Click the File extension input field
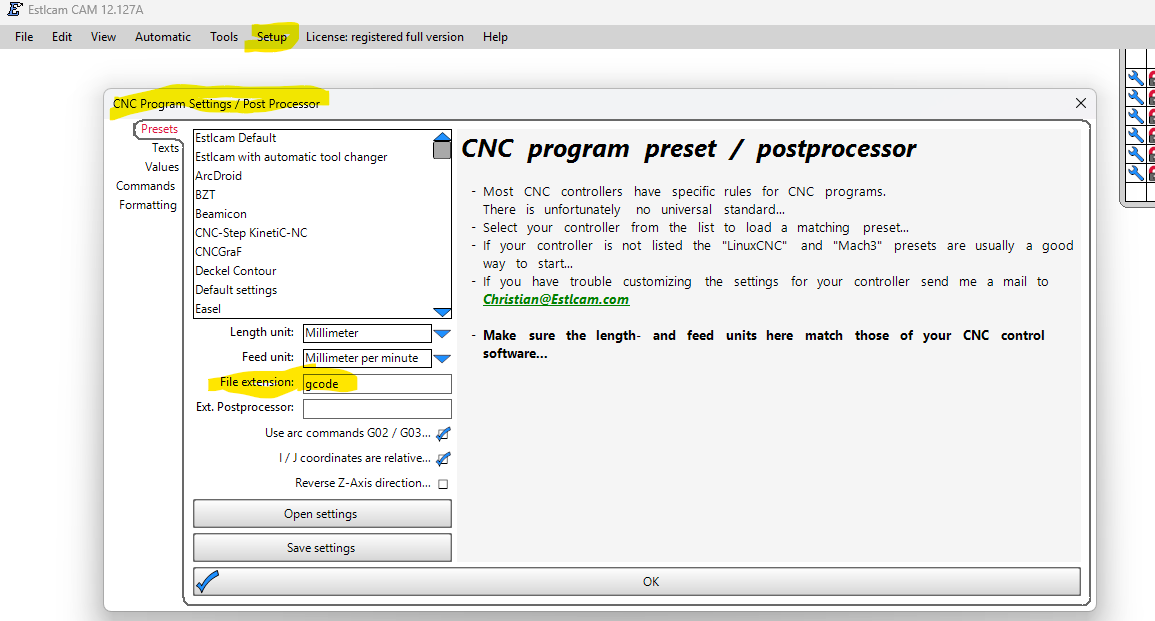Screen dimensions: 1155x621 [377, 384]
